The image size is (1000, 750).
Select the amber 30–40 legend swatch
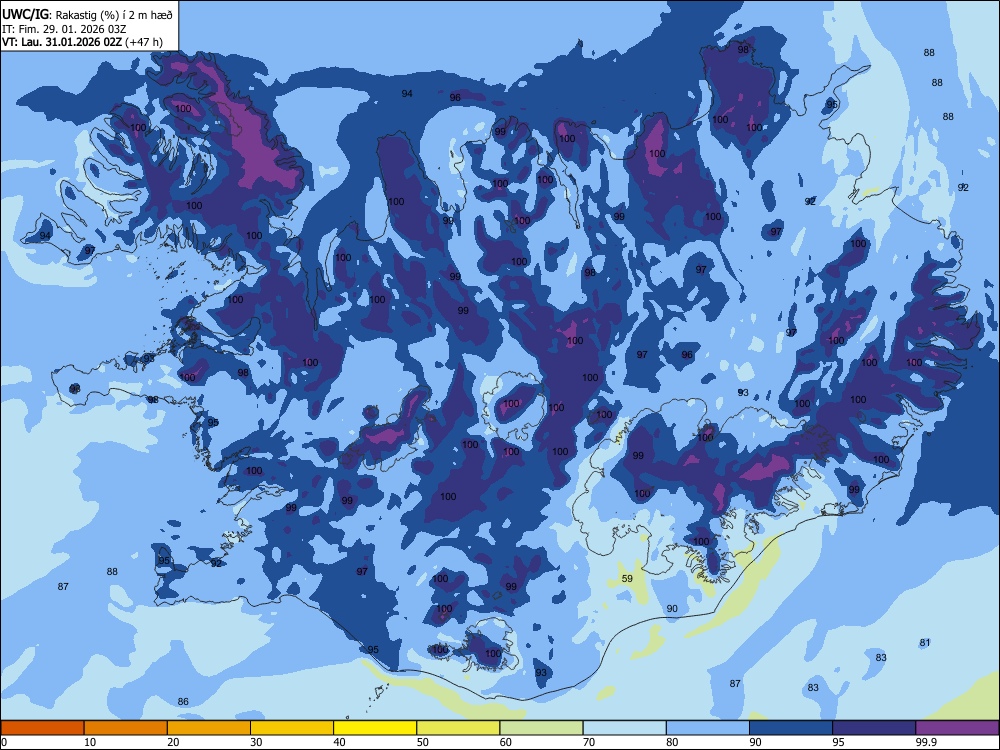point(292,728)
